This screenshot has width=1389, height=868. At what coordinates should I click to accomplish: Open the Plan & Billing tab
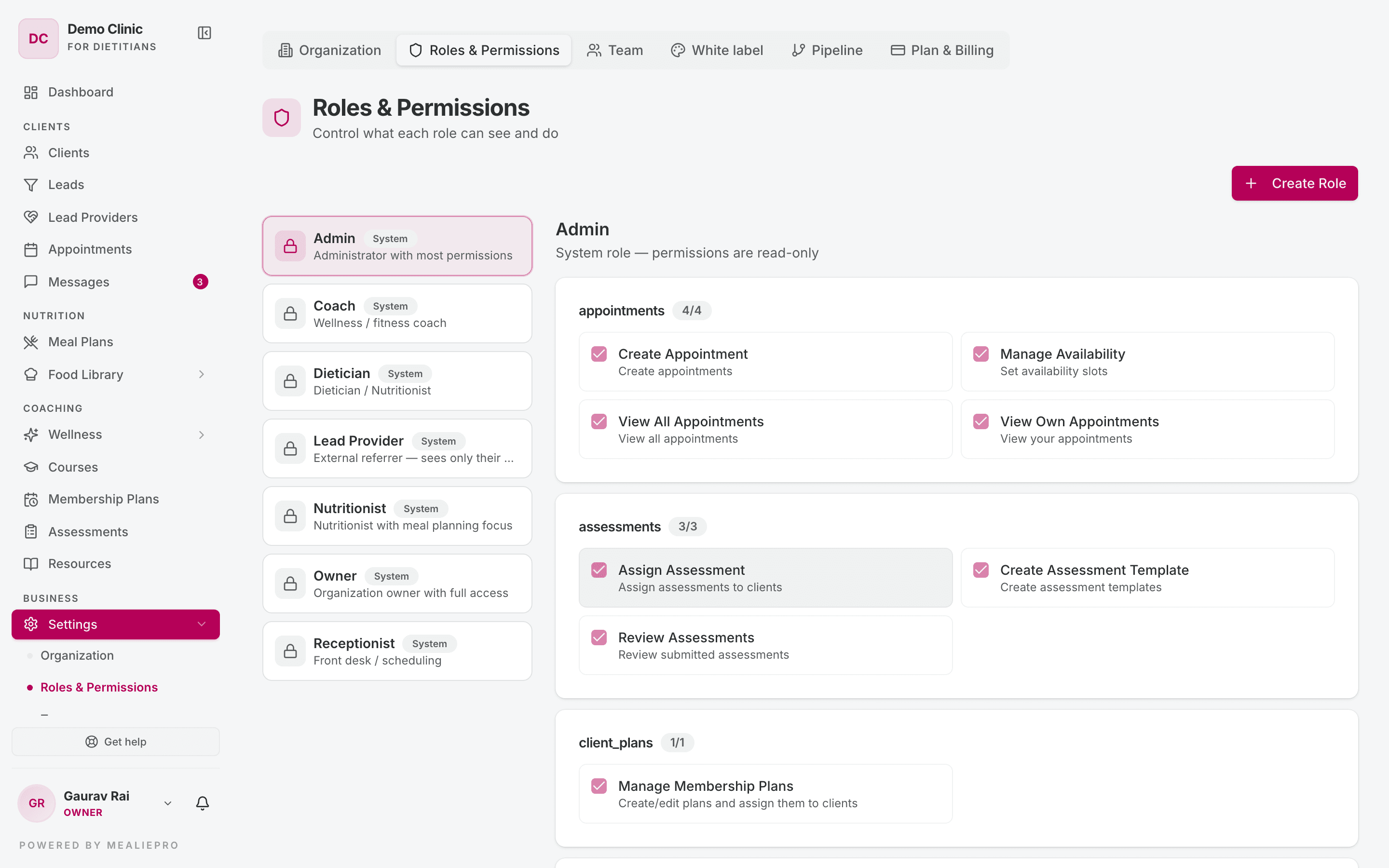(x=942, y=51)
